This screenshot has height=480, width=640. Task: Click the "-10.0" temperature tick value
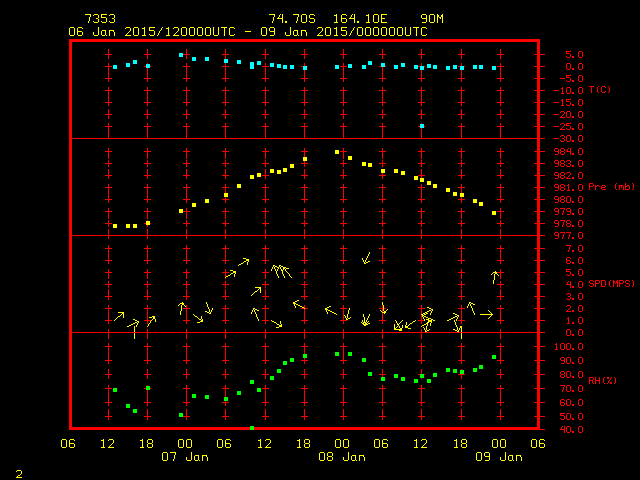click(568, 91)
